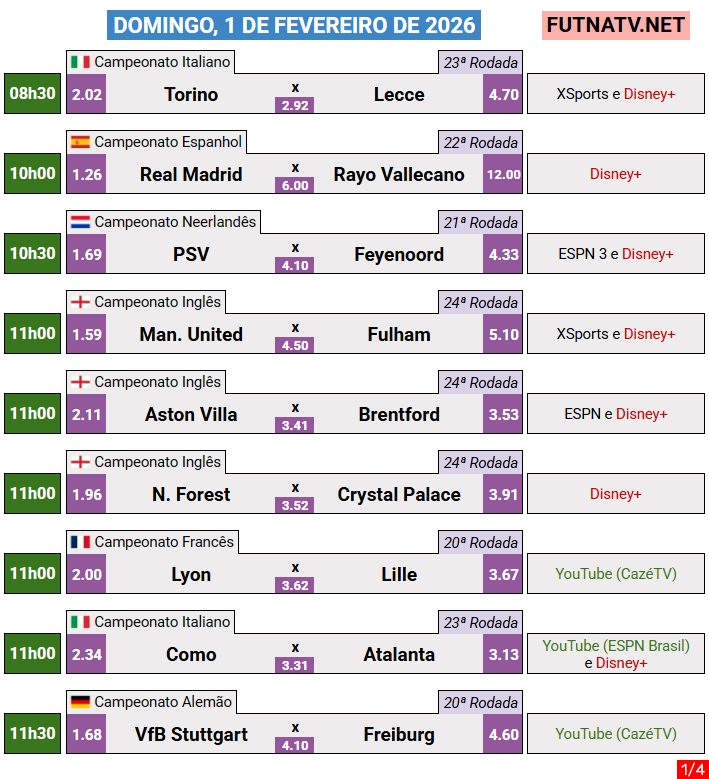Click England flag above Aston Villa match
709x779 pixels.
pos(80,382)
